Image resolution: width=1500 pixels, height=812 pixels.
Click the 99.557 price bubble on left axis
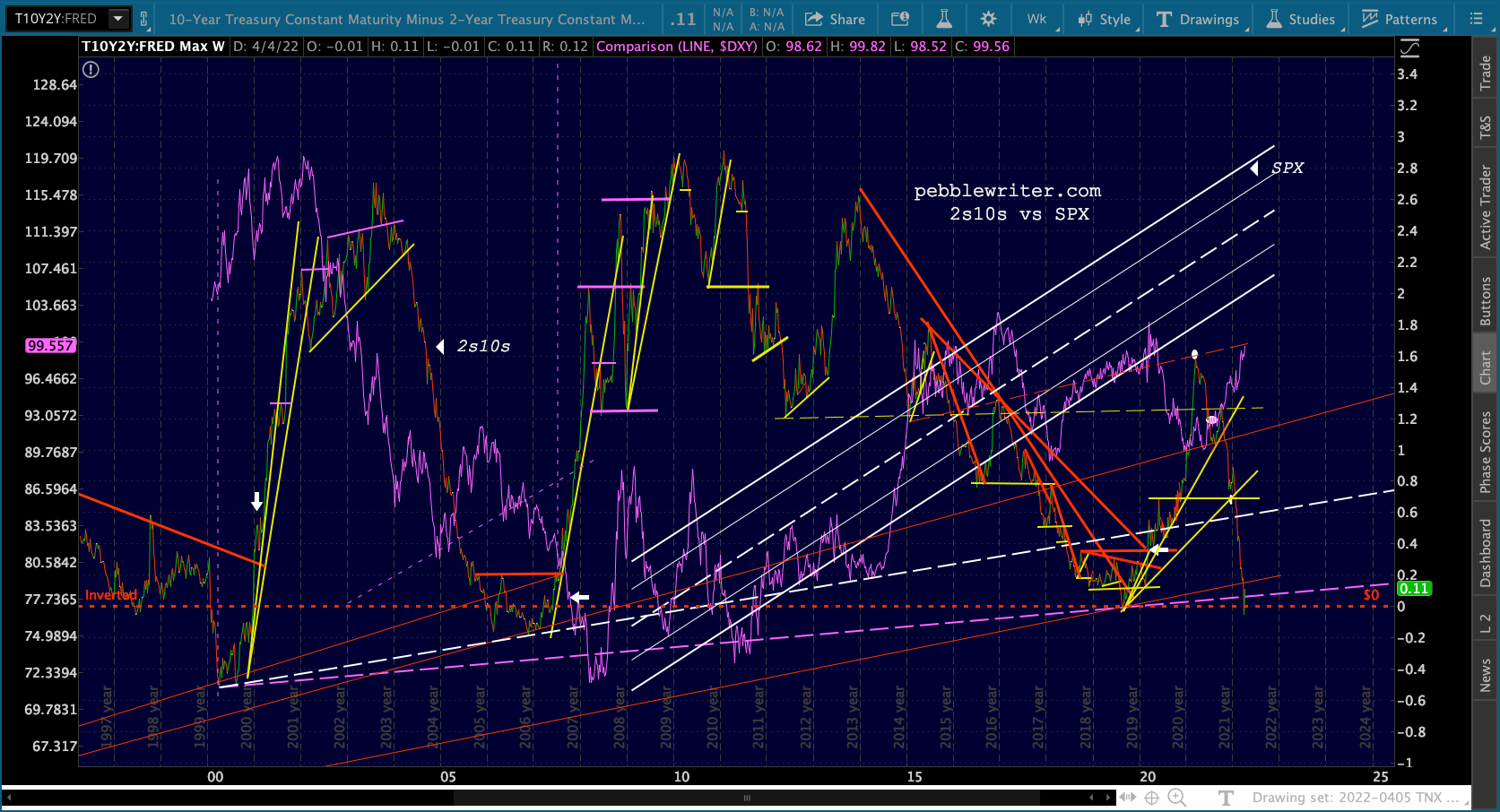[x=50, y=346]
